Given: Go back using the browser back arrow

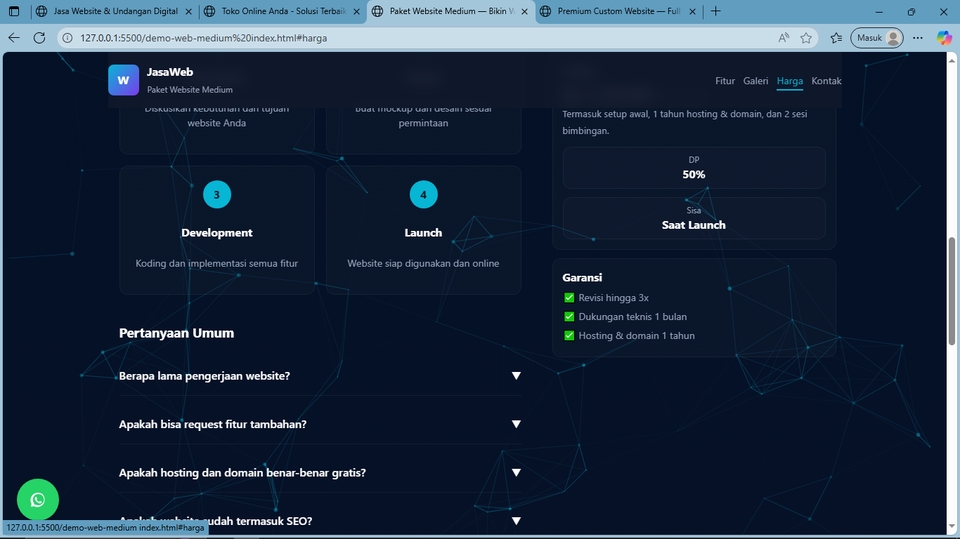Looking at the screenshot, I should [x=14, y=38].
